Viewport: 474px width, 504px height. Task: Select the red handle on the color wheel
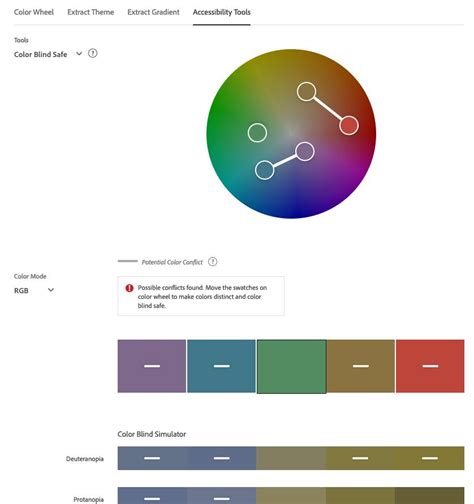coord(349,126)
